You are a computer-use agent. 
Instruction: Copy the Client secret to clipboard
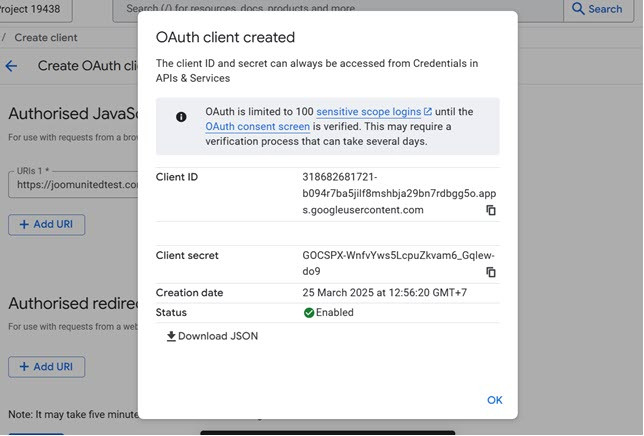tap(491, 272)
